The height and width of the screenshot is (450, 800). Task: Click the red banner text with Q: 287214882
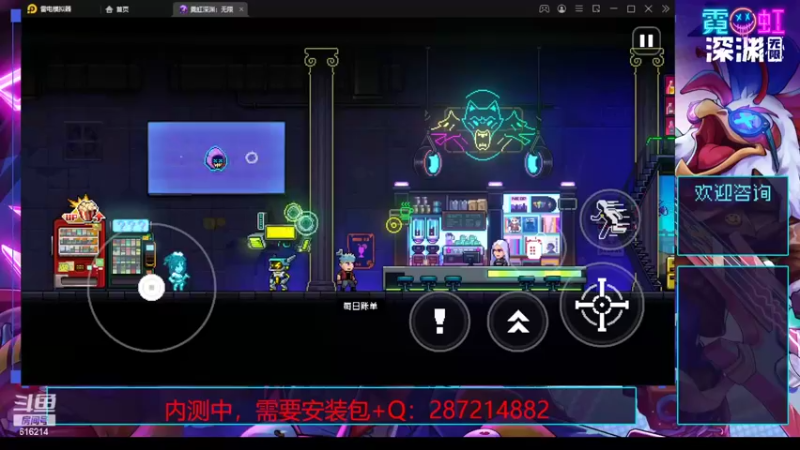point(357,410)
